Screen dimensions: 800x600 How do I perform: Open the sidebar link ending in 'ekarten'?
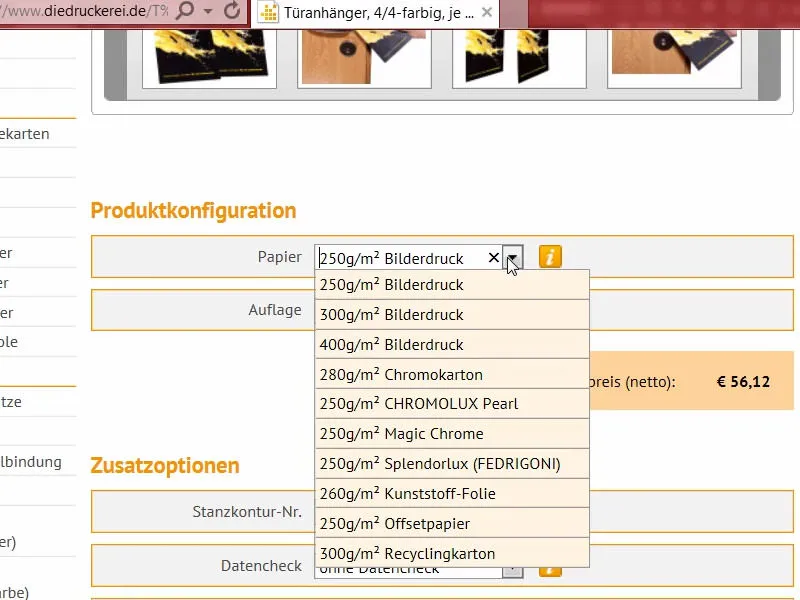pyautogui.click(x=24, y=134)
